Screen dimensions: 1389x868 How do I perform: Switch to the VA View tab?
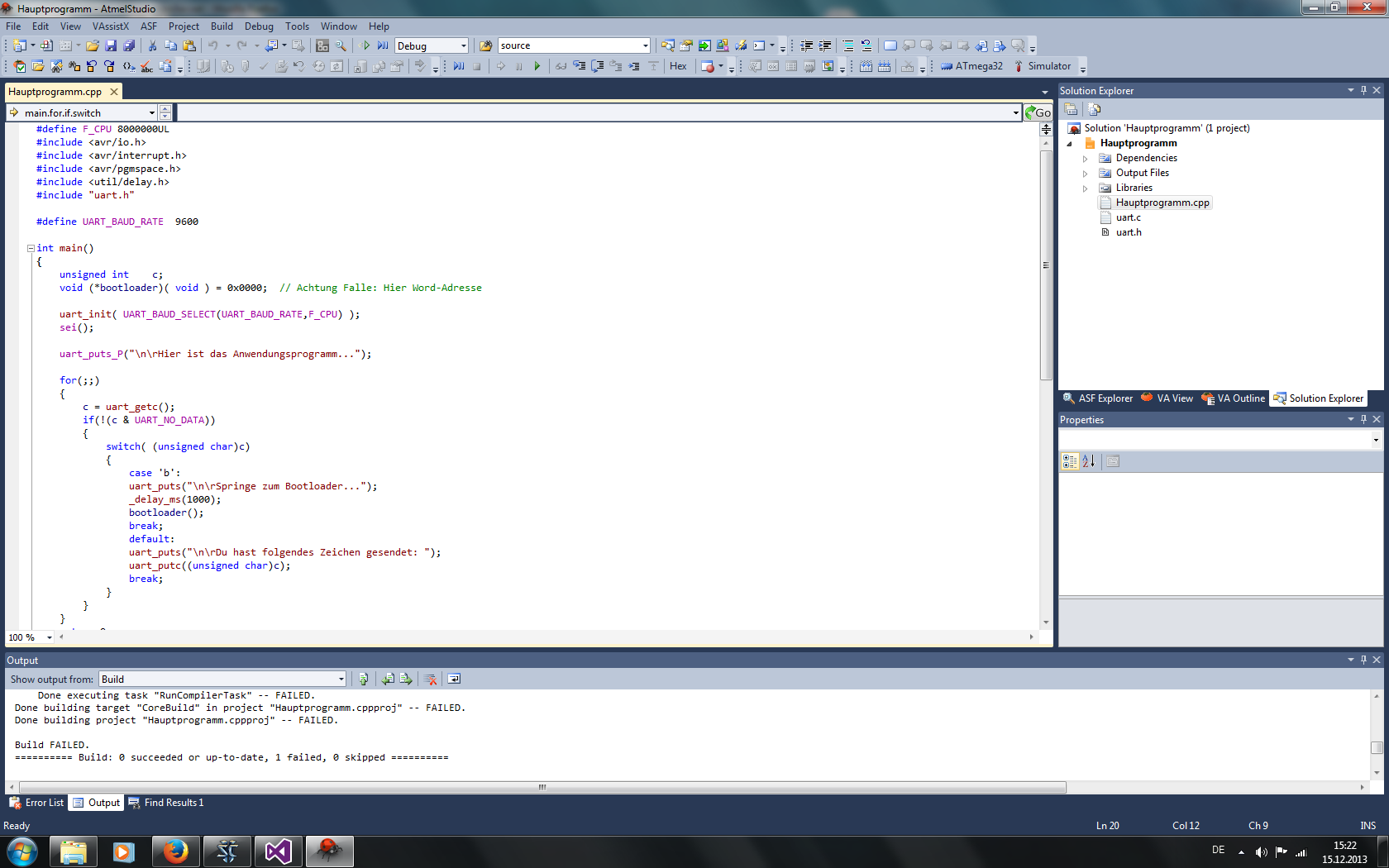[x=1167, y=398]
